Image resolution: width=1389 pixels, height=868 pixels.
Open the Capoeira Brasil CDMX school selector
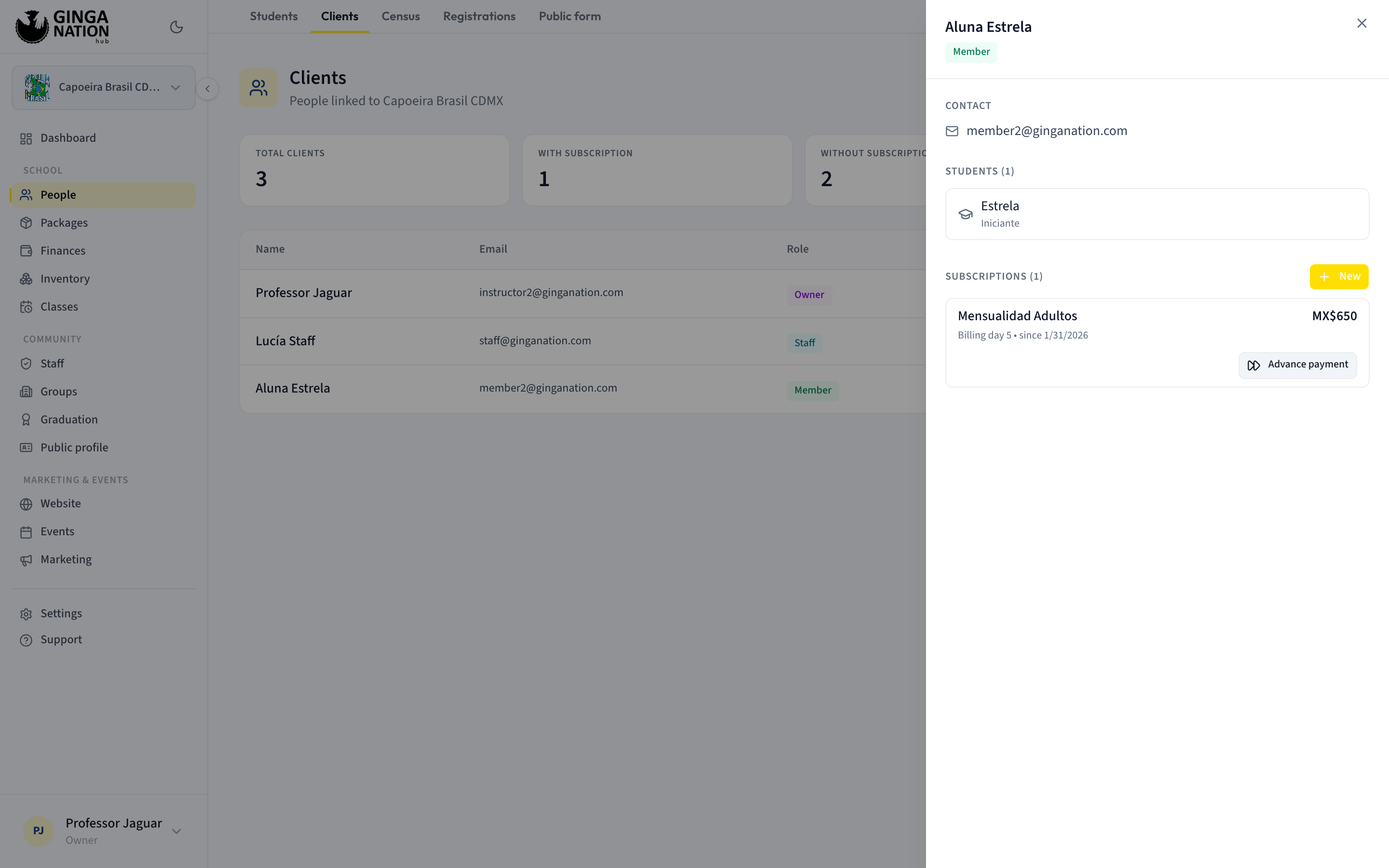[x=103, y=87]
